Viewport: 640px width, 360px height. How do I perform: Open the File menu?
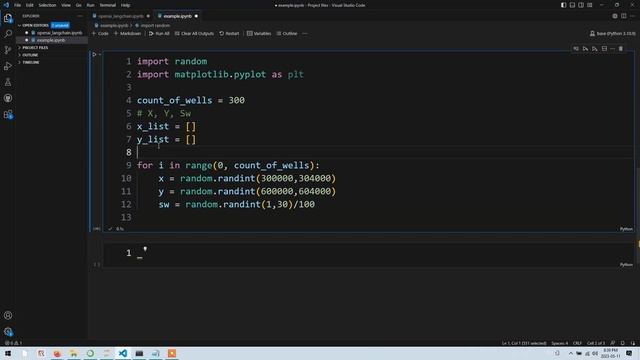(x=18, y=5)
